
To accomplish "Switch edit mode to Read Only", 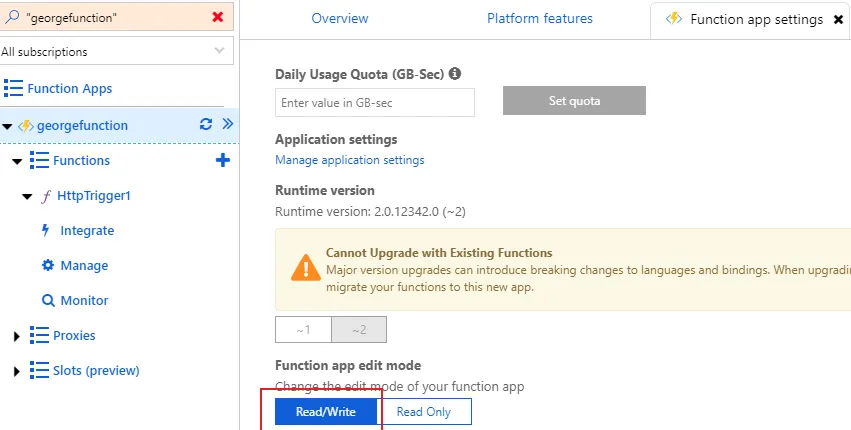I will tap(424, 411).
